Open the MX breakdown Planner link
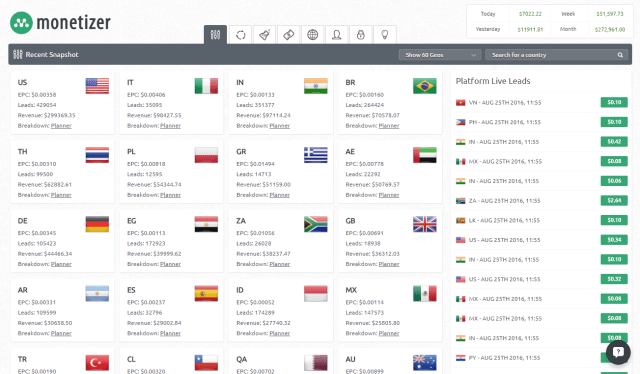640x374 pixels. point(389,334)
